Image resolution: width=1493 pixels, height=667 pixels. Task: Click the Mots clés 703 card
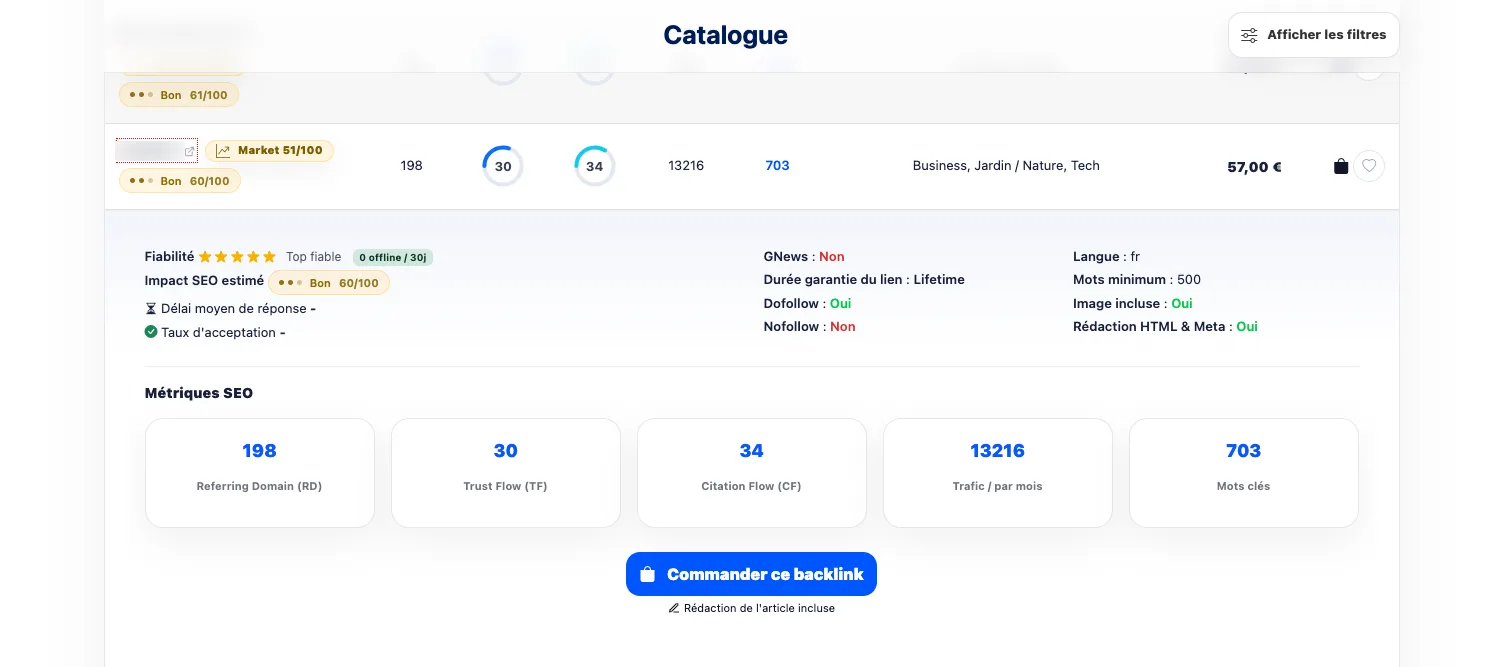(1244, 472)
